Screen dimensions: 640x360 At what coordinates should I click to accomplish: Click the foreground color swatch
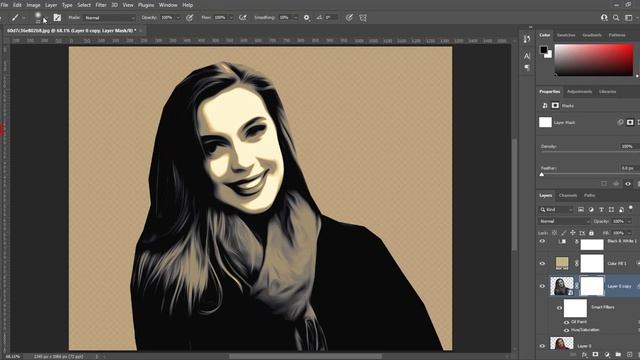pyautogui.click(x=544, y=50)
